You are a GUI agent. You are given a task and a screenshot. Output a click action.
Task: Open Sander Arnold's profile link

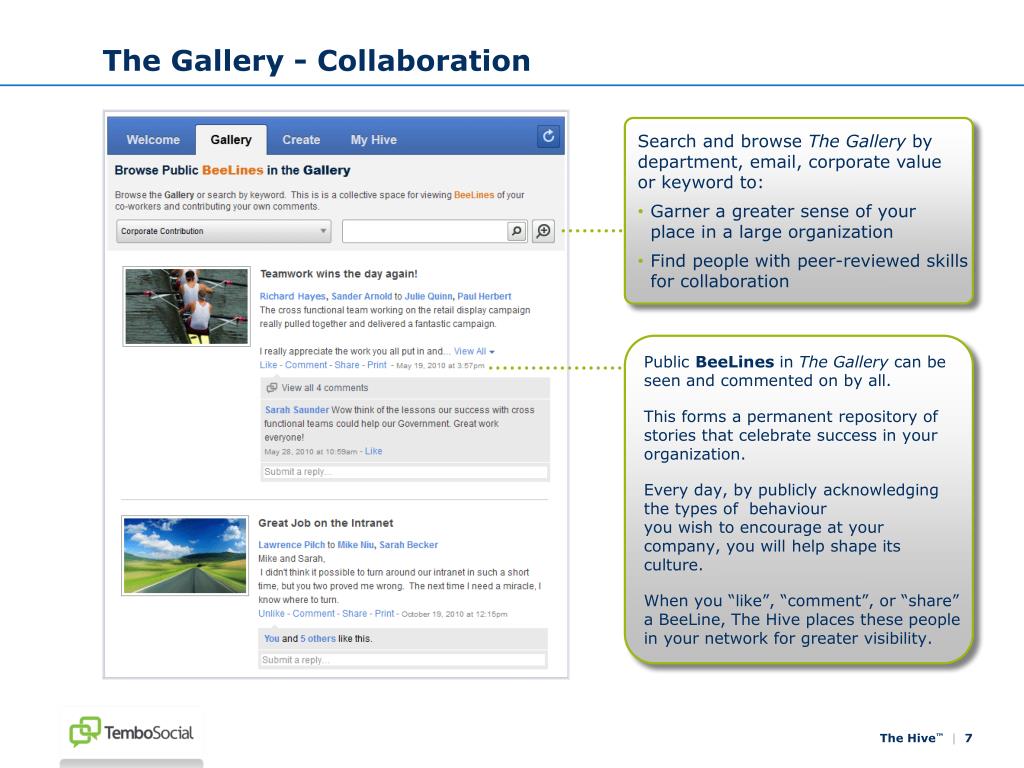tap(362, 296)
